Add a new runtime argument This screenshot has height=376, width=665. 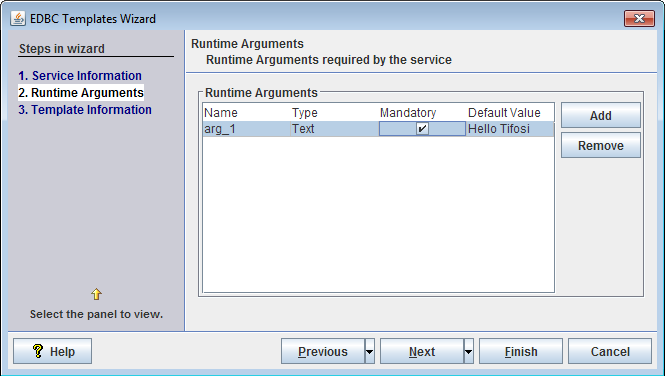point(601,115)
